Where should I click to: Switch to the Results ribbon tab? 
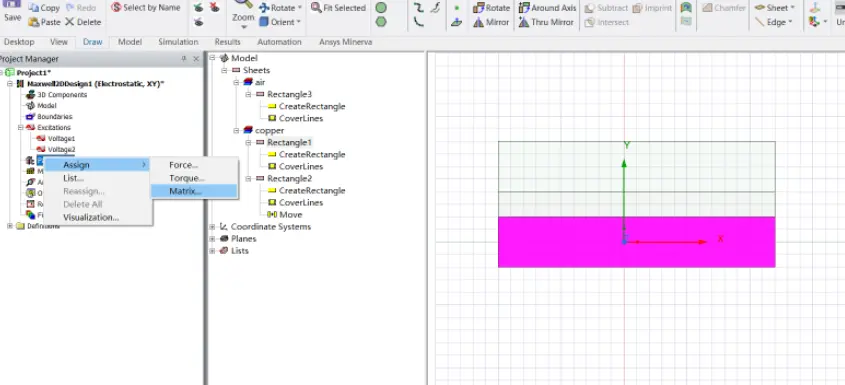pos(227,42)
